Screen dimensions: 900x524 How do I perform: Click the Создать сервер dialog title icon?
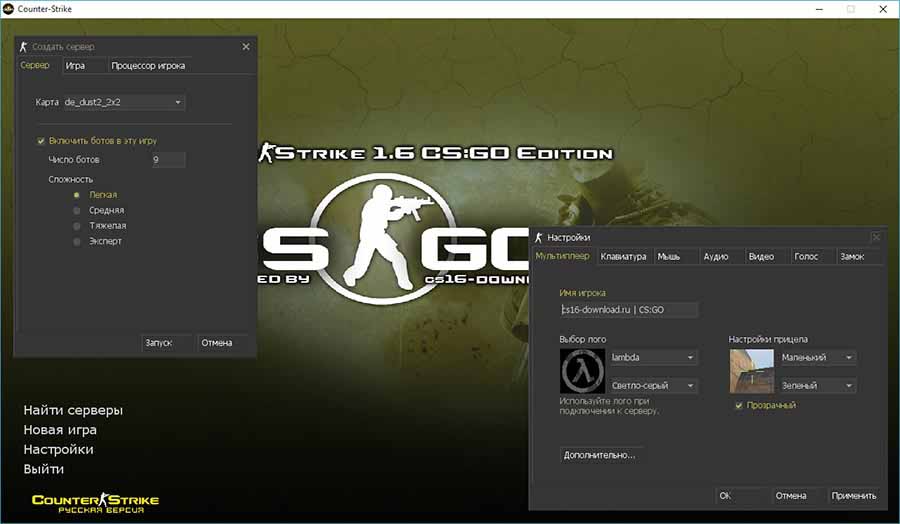coord(23,46)
